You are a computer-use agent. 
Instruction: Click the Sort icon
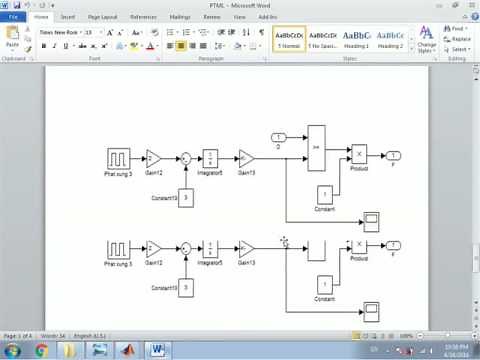246,32
